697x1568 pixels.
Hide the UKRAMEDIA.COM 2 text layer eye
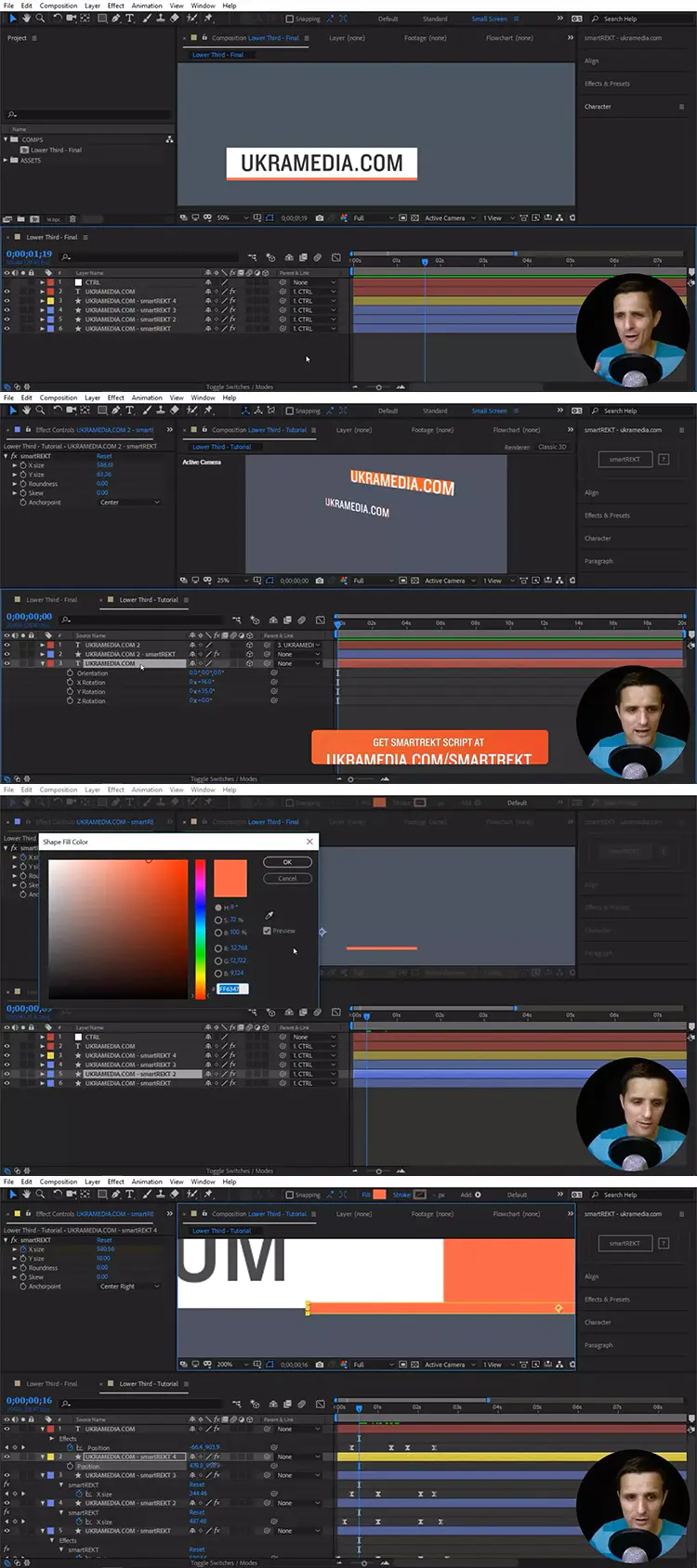[7, 645]
